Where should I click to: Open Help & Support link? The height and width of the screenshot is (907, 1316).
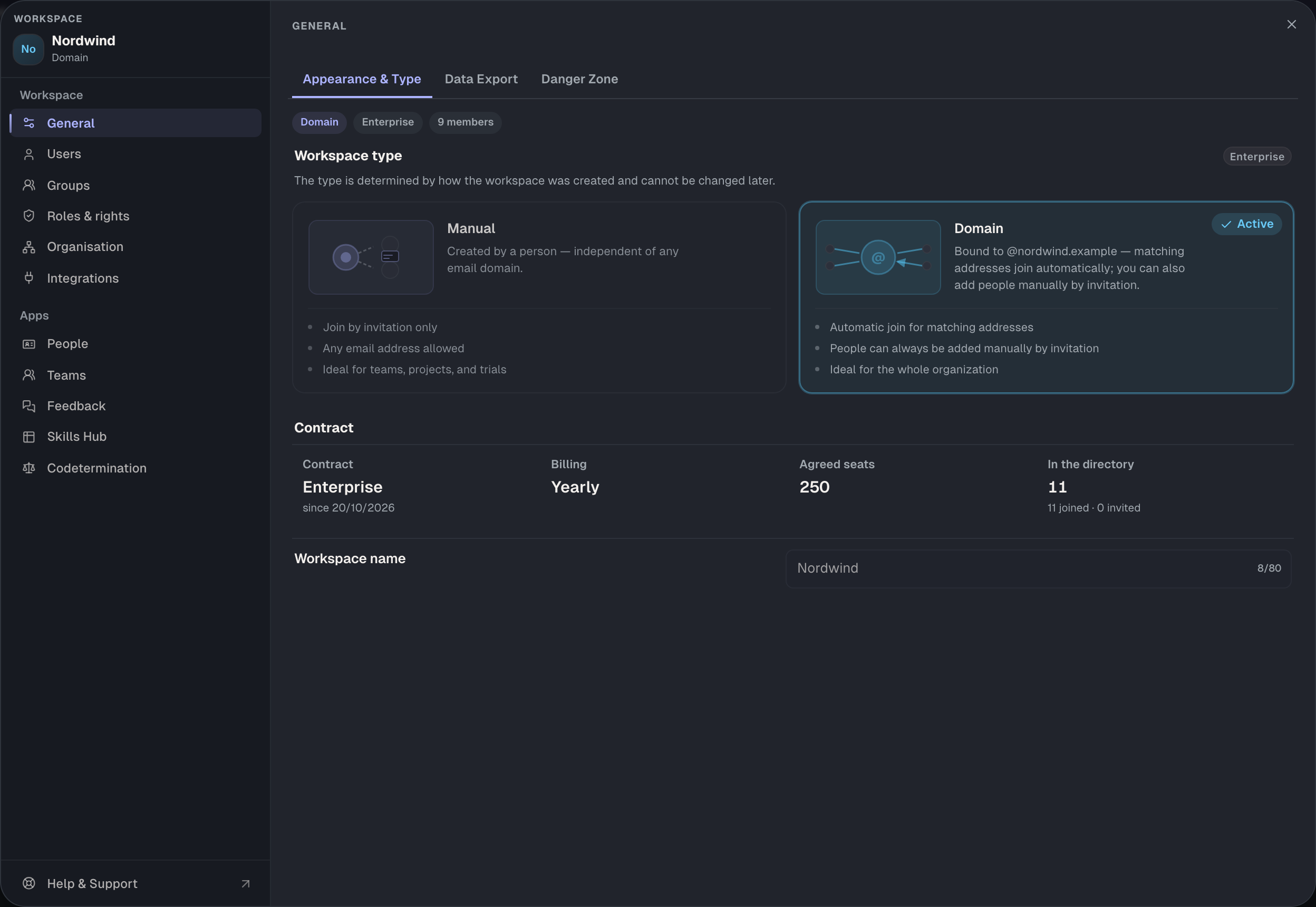(136, 883)
